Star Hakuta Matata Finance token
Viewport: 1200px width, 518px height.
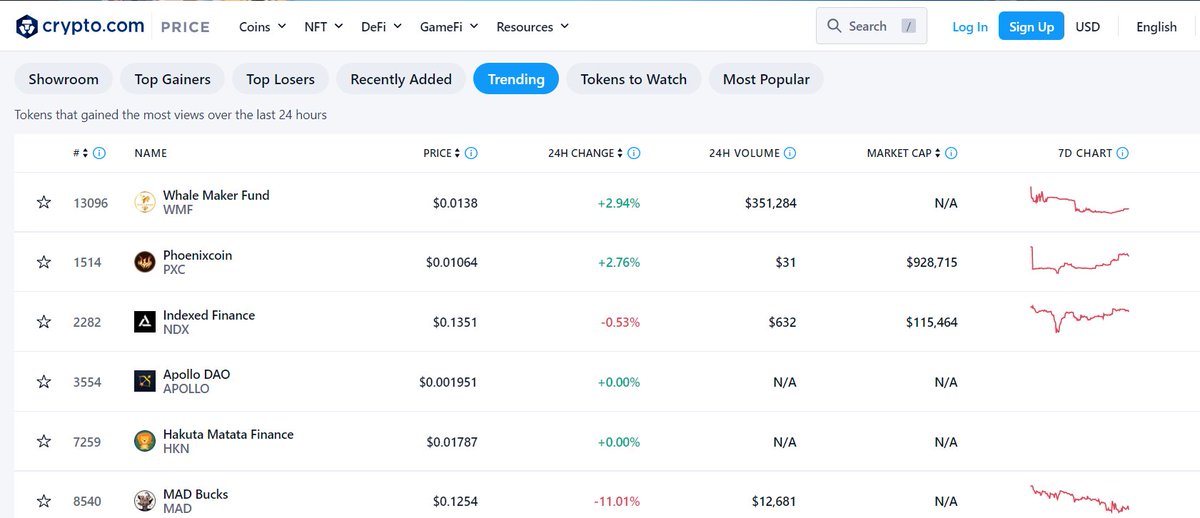coord(44,442)
